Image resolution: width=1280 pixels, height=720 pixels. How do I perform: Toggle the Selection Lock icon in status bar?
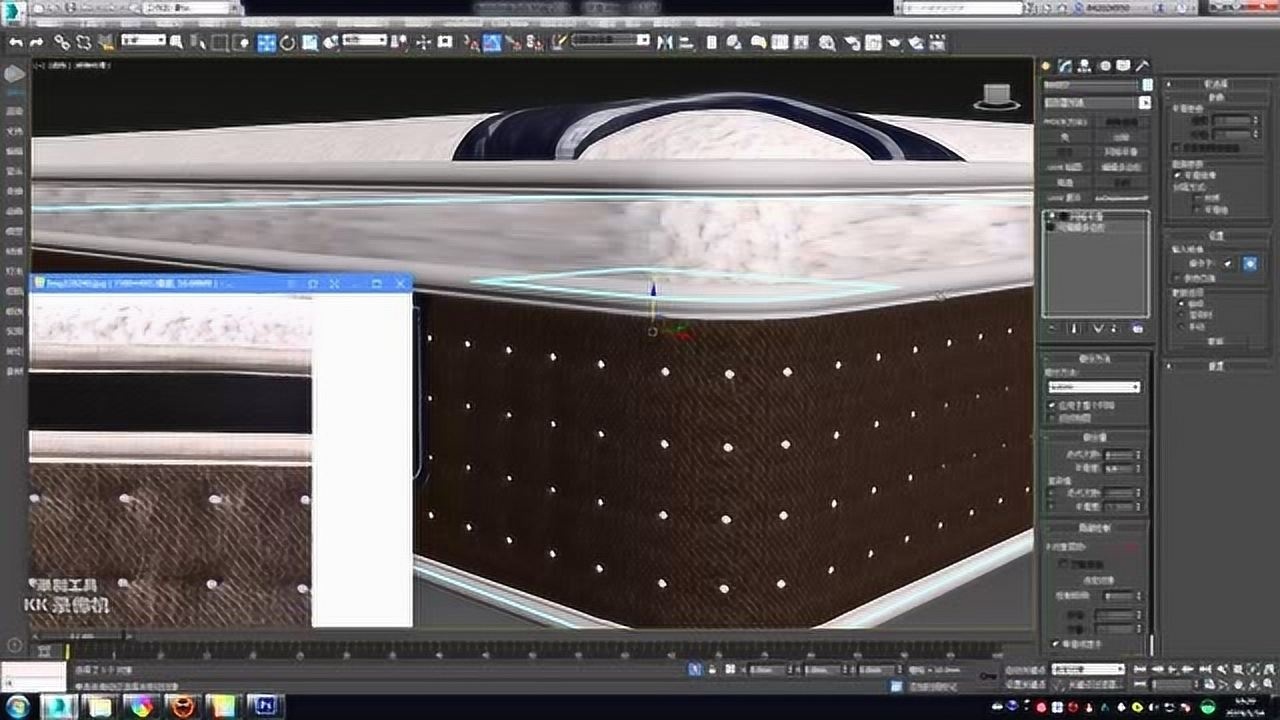[x=712, y=669]
